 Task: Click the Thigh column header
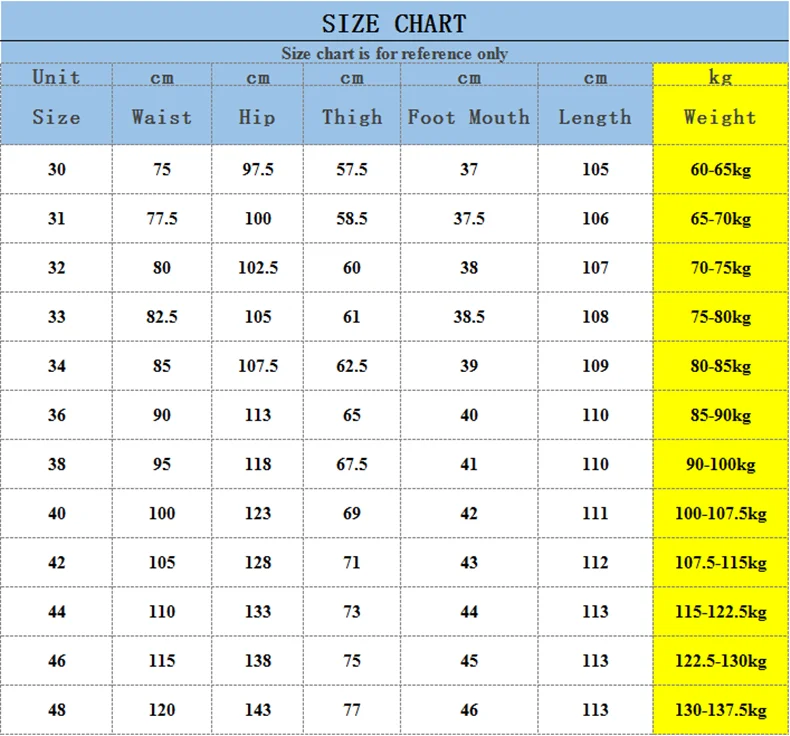352,117
